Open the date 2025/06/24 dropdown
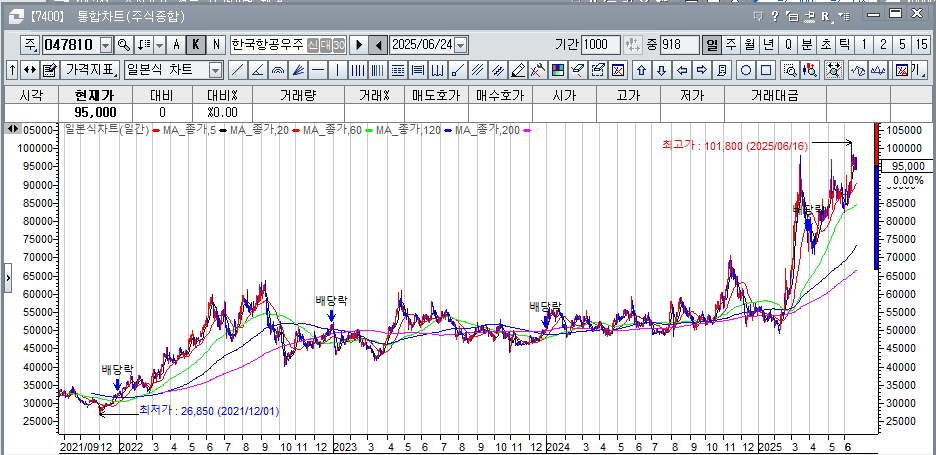This screenshot has height=455, width=936. click(x=461, y=45)
